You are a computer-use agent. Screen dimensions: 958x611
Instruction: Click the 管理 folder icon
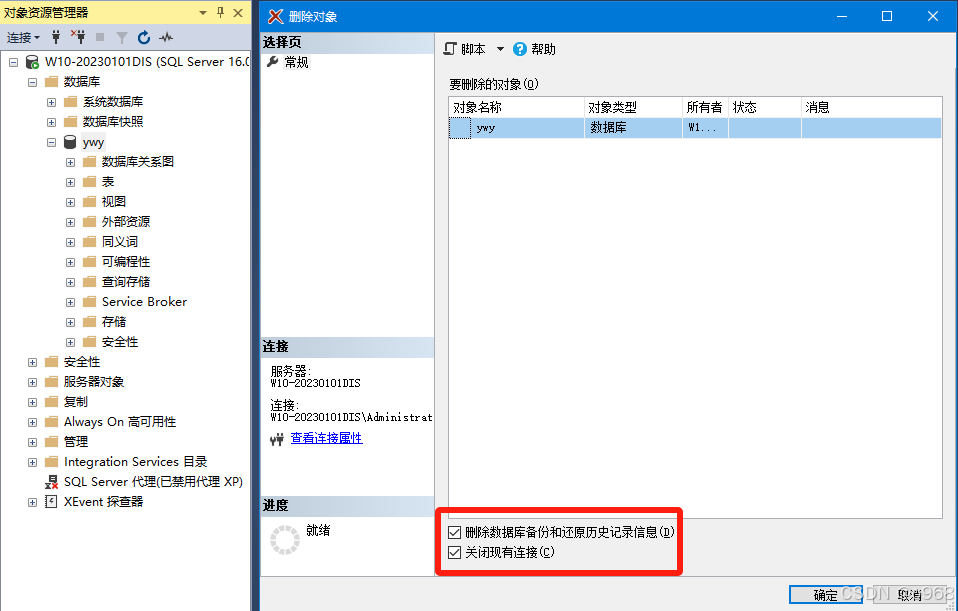tap(52, 442)
